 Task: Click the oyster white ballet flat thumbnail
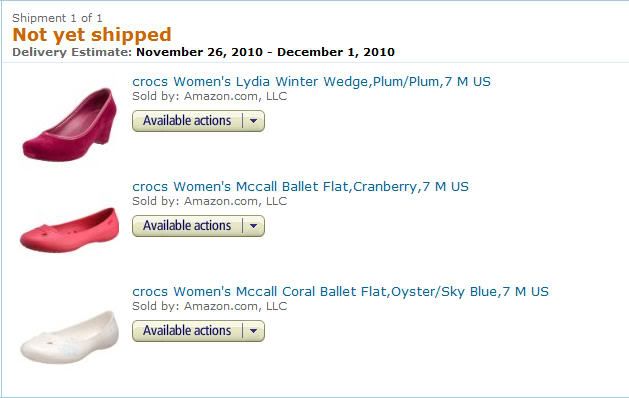[69, 337]
